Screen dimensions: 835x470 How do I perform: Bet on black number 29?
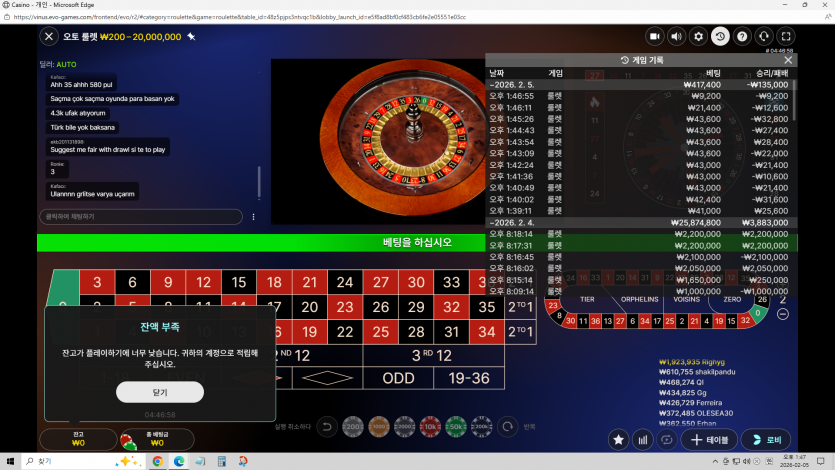[x=416, y=307]
